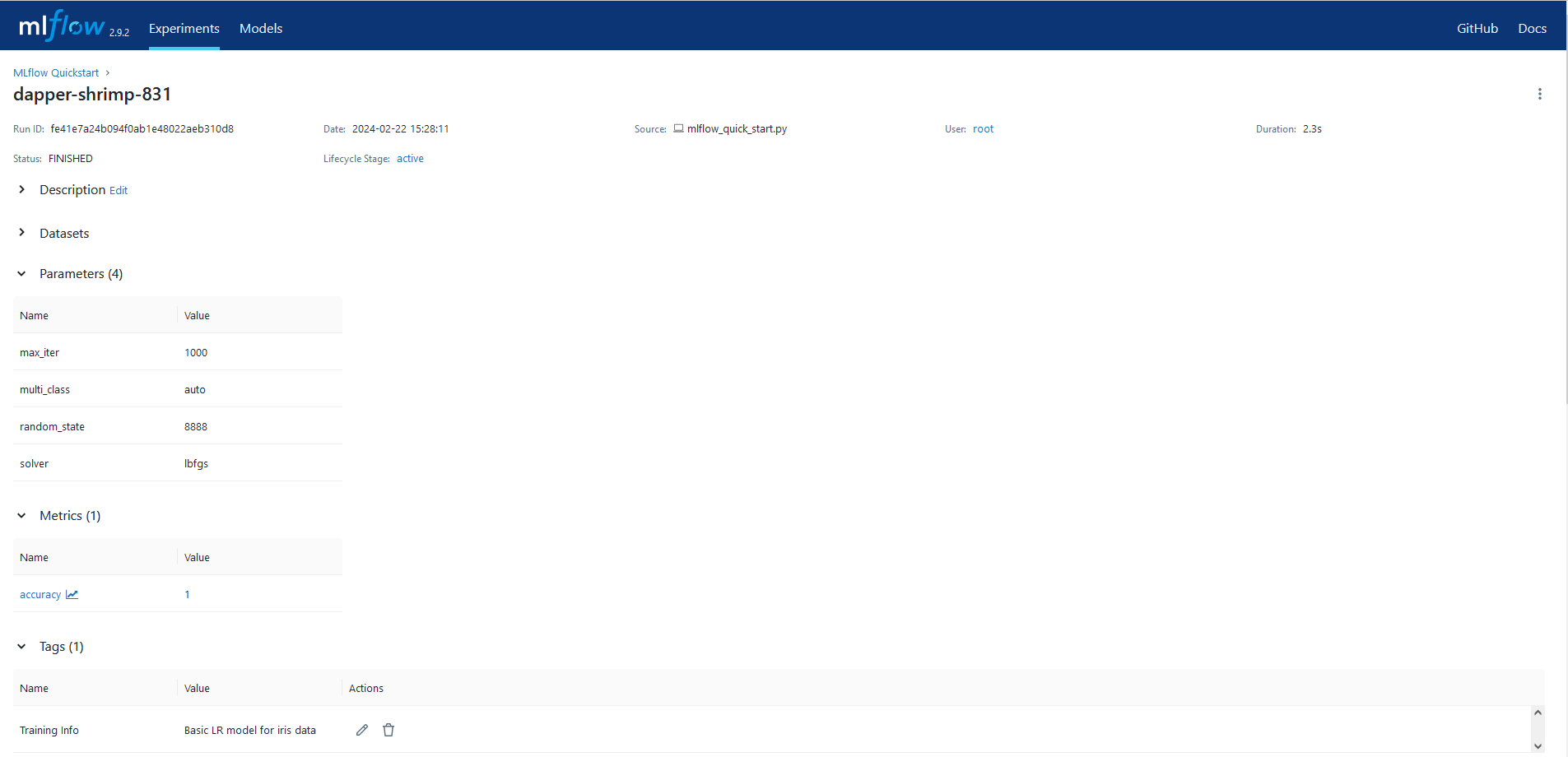Click the mlflow_quick_start.py source text

(x=737, y=128)
